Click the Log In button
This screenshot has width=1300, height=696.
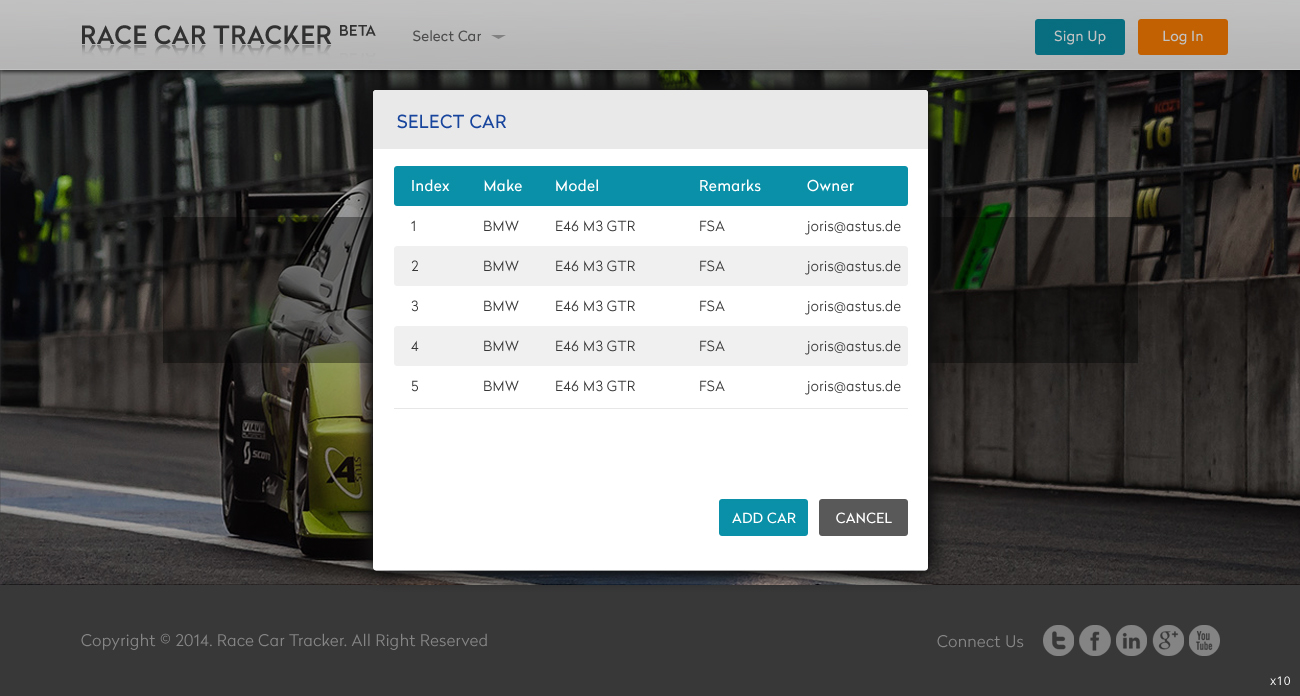click(x=1183, y=36)
